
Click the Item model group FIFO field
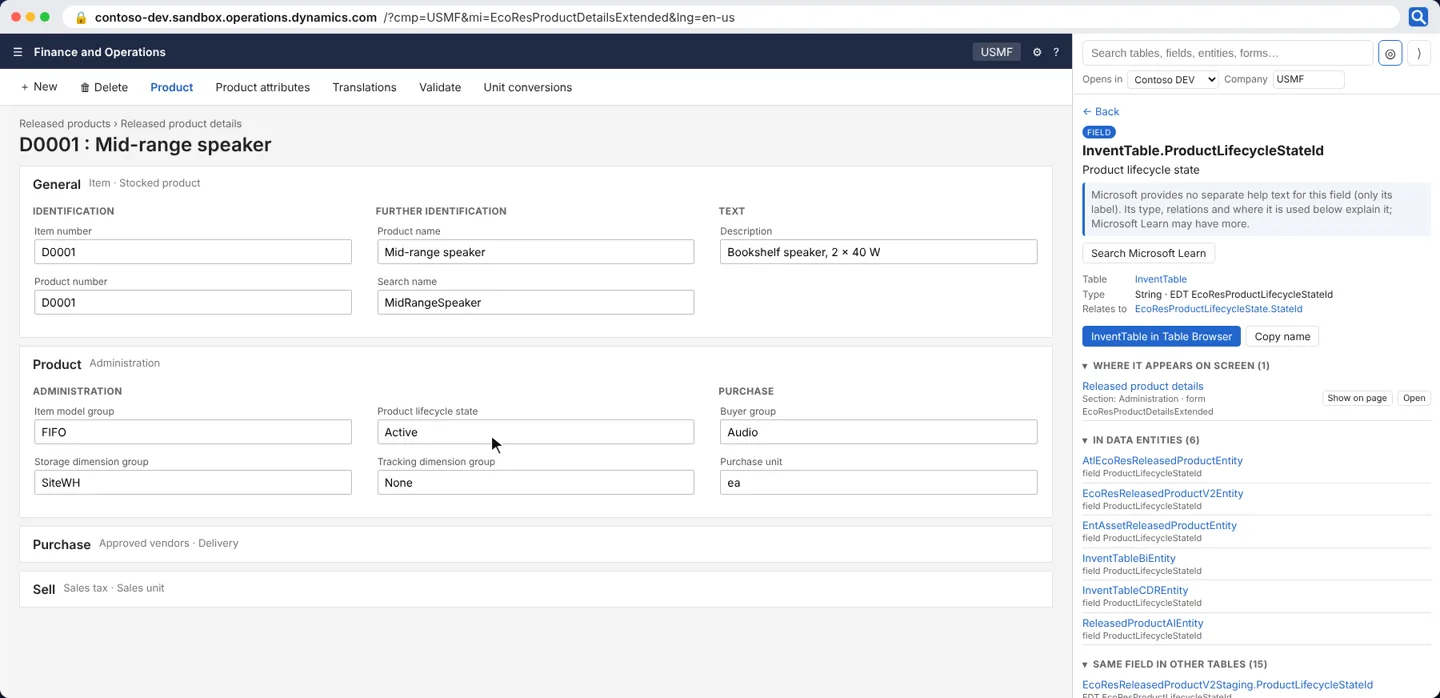tap(193, 432)
